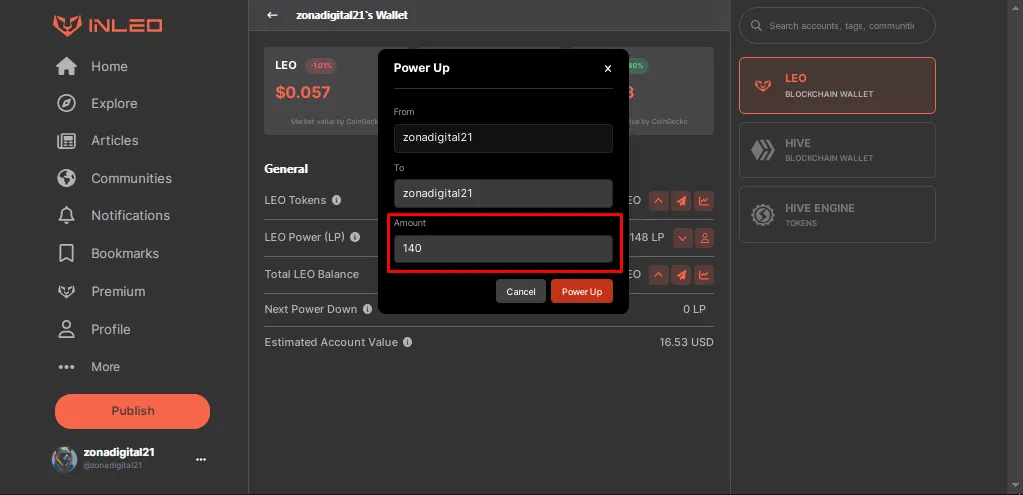Click the 16.53 USD value
The image size is (1023, 495).
[686, 342]
